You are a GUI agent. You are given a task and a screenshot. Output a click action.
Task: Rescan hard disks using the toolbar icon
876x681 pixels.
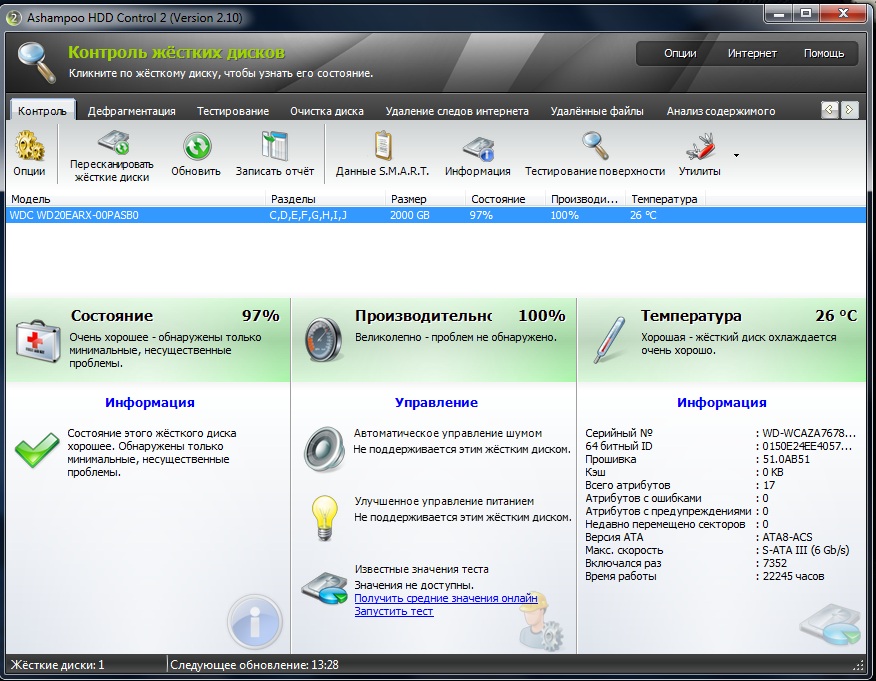112,146
